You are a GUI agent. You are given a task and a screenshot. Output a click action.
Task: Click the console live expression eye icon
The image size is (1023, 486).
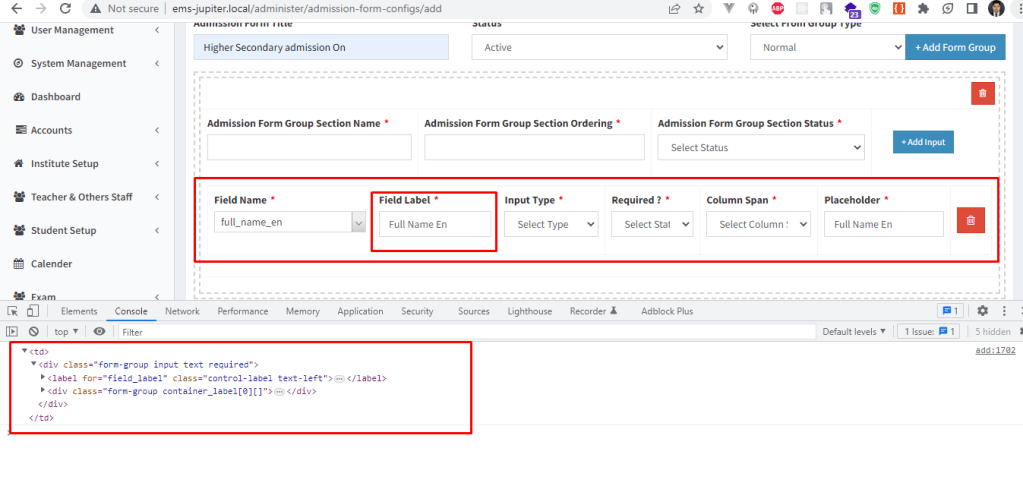click(x=99, y=331)
